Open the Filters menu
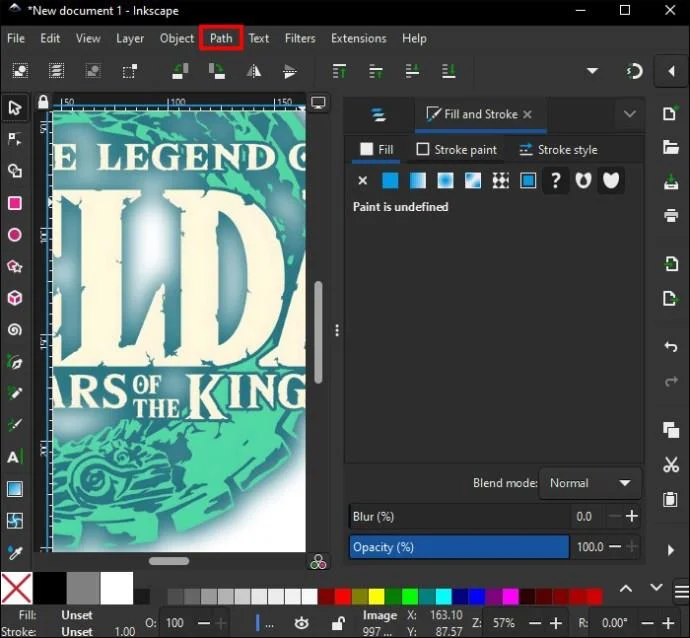 tap(300, 38)
